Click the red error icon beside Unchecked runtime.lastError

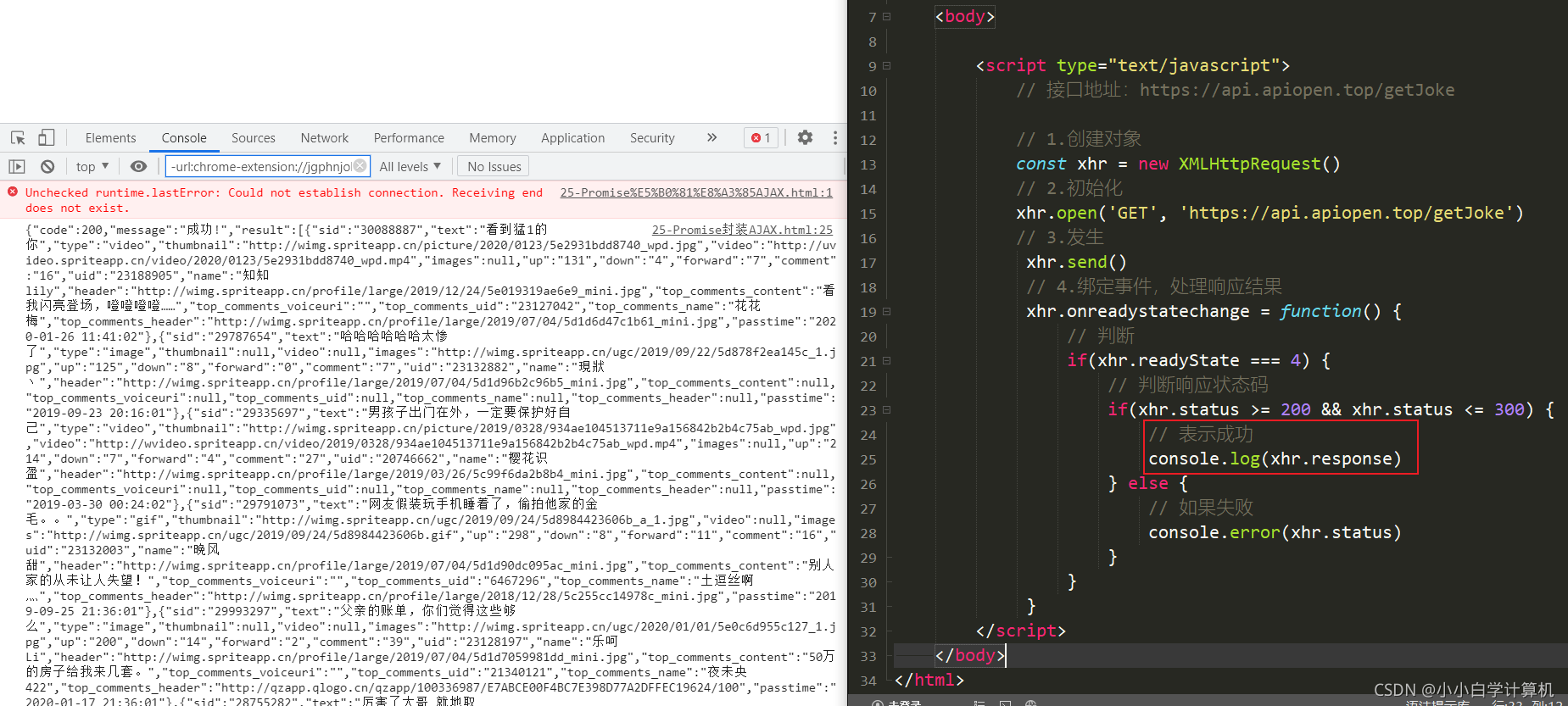13,192
